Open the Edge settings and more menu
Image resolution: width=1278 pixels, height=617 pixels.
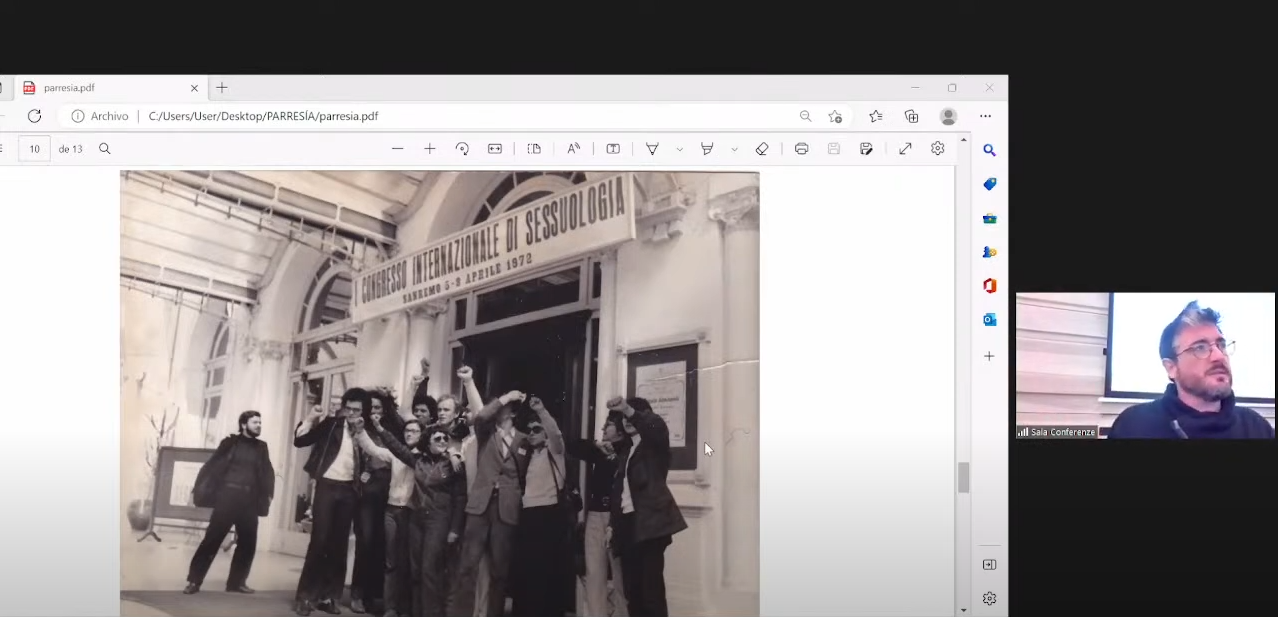click(x=985, y=116)
